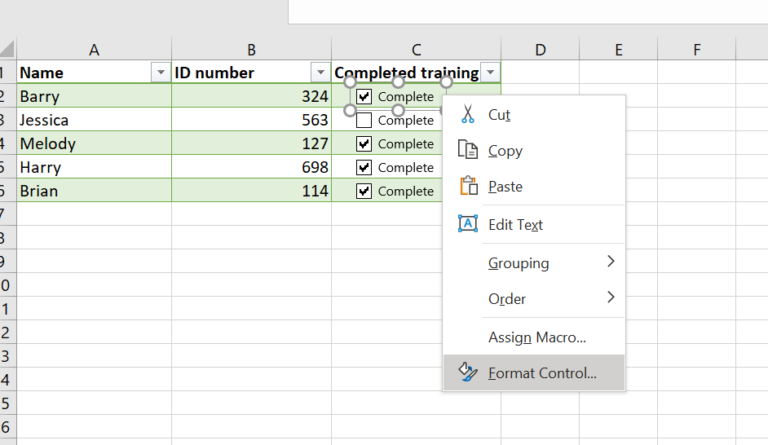Click the Format Control icon
This screenshot has width=768, height=445.
click(x=467, y=373)
